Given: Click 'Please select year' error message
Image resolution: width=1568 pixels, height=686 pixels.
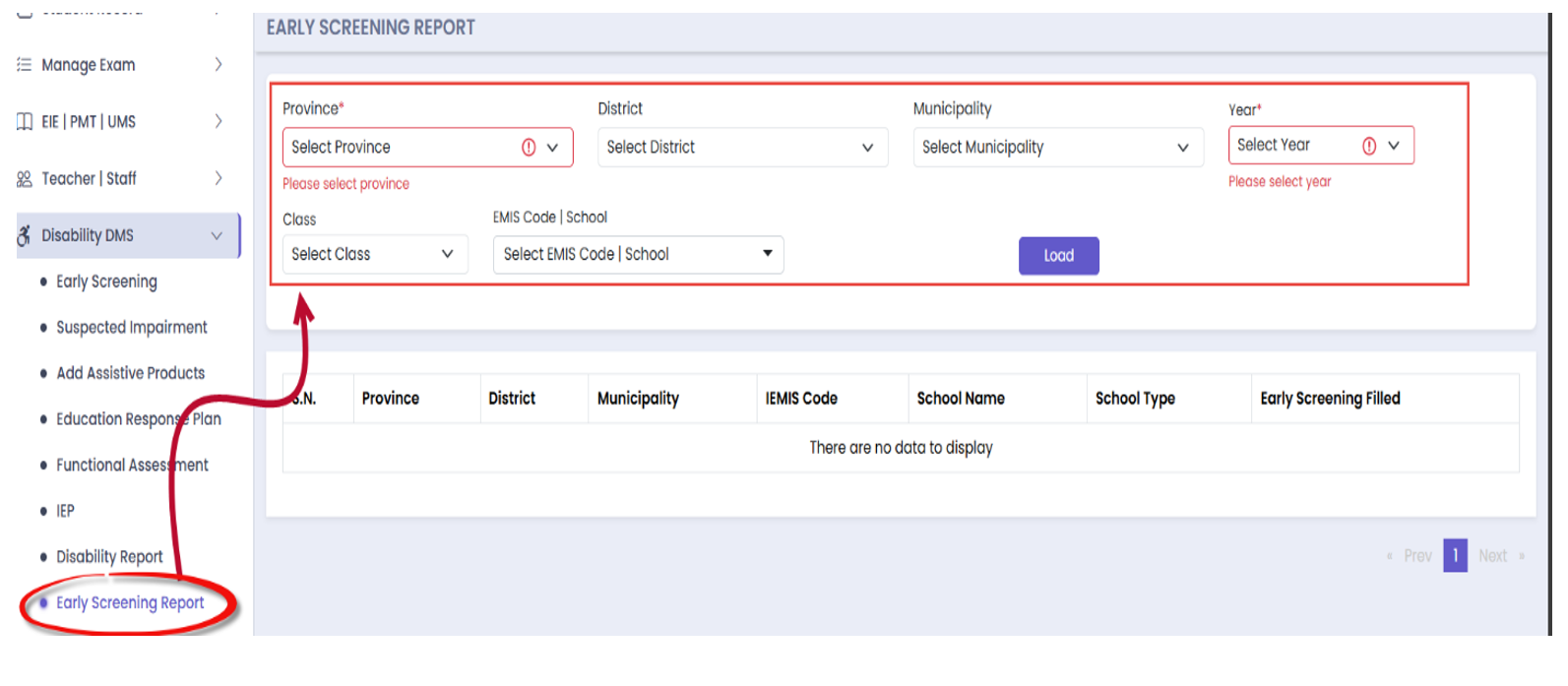Looking at the screenshot, I should pos(1280,182).
